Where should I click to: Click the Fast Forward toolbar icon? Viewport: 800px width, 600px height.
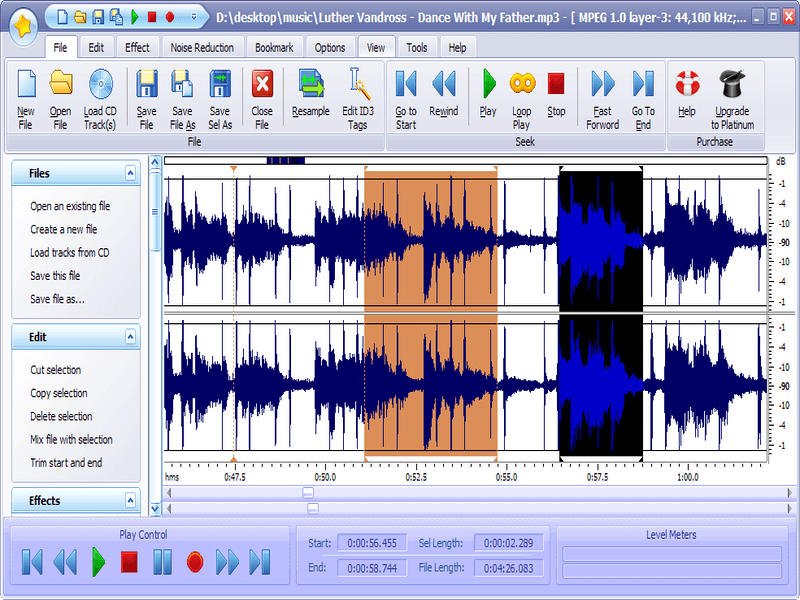tap(601, 95)
